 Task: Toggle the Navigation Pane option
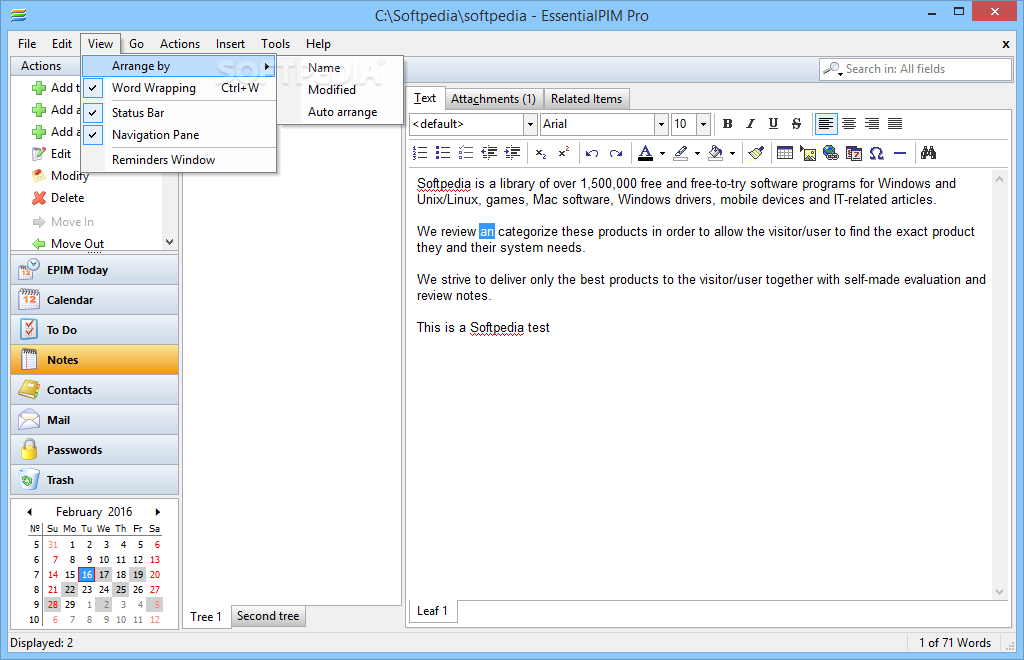[x=179, y=135]
